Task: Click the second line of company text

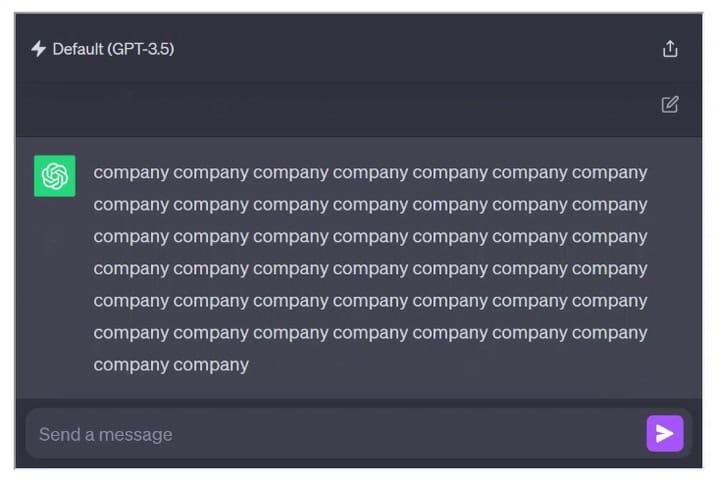Action: pos(370,204)
